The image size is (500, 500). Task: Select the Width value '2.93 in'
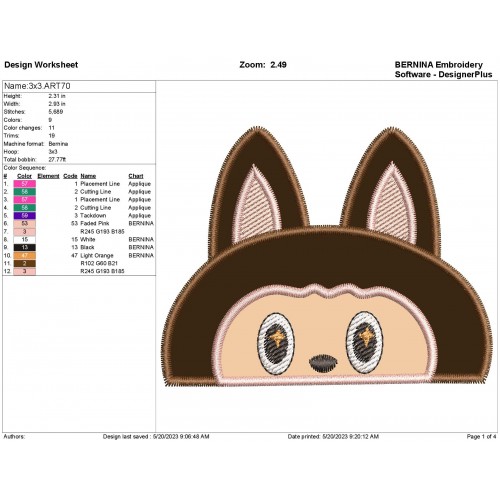(57, 104)
